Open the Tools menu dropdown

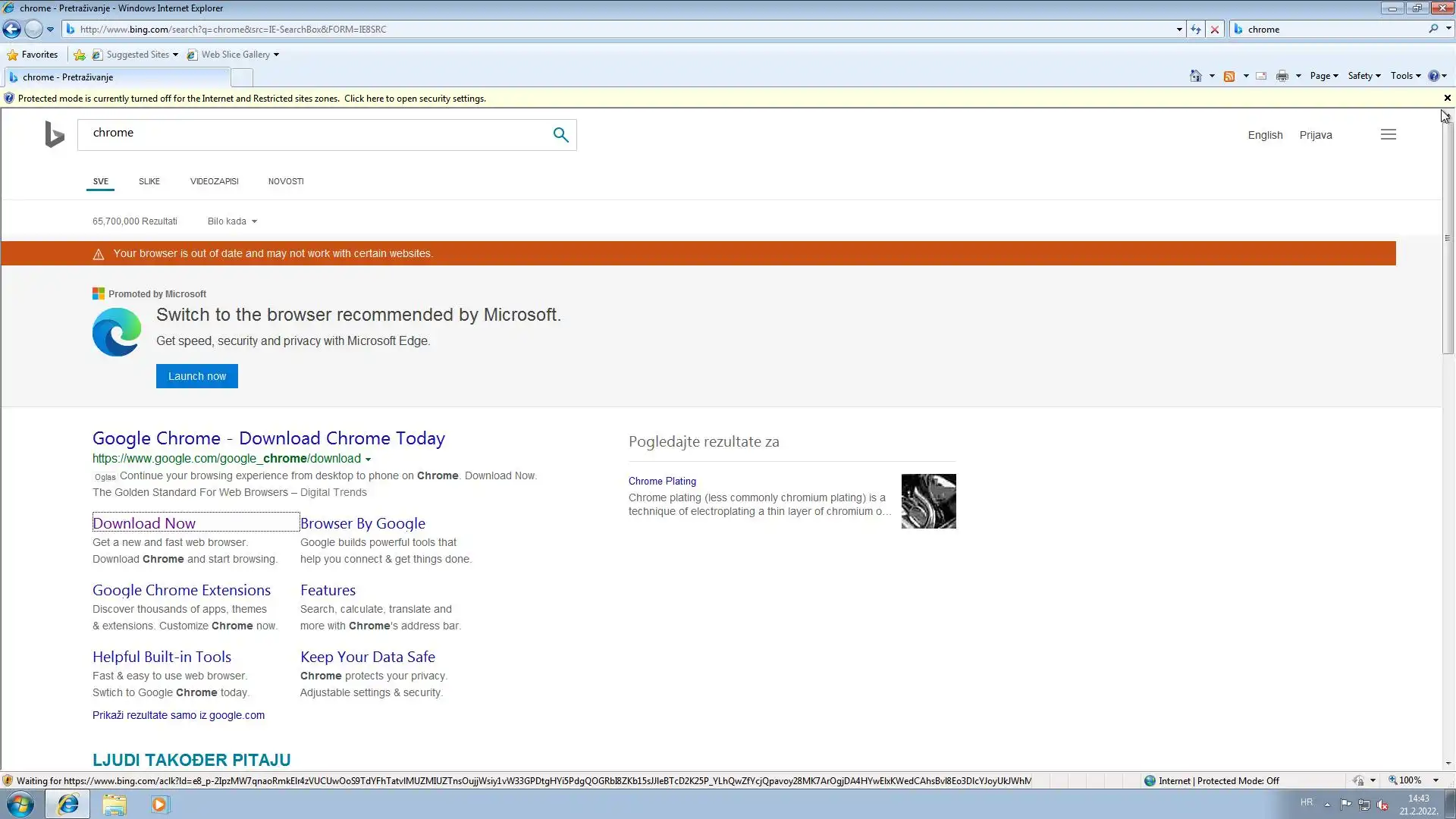coord(1405,76)
